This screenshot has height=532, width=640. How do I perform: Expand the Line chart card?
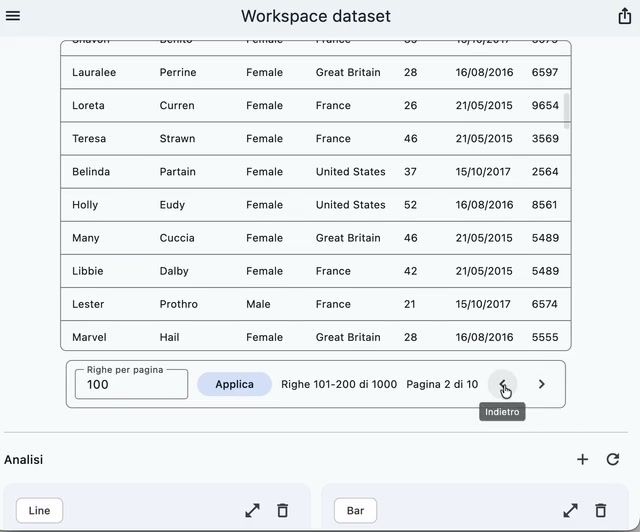(252, 510)
